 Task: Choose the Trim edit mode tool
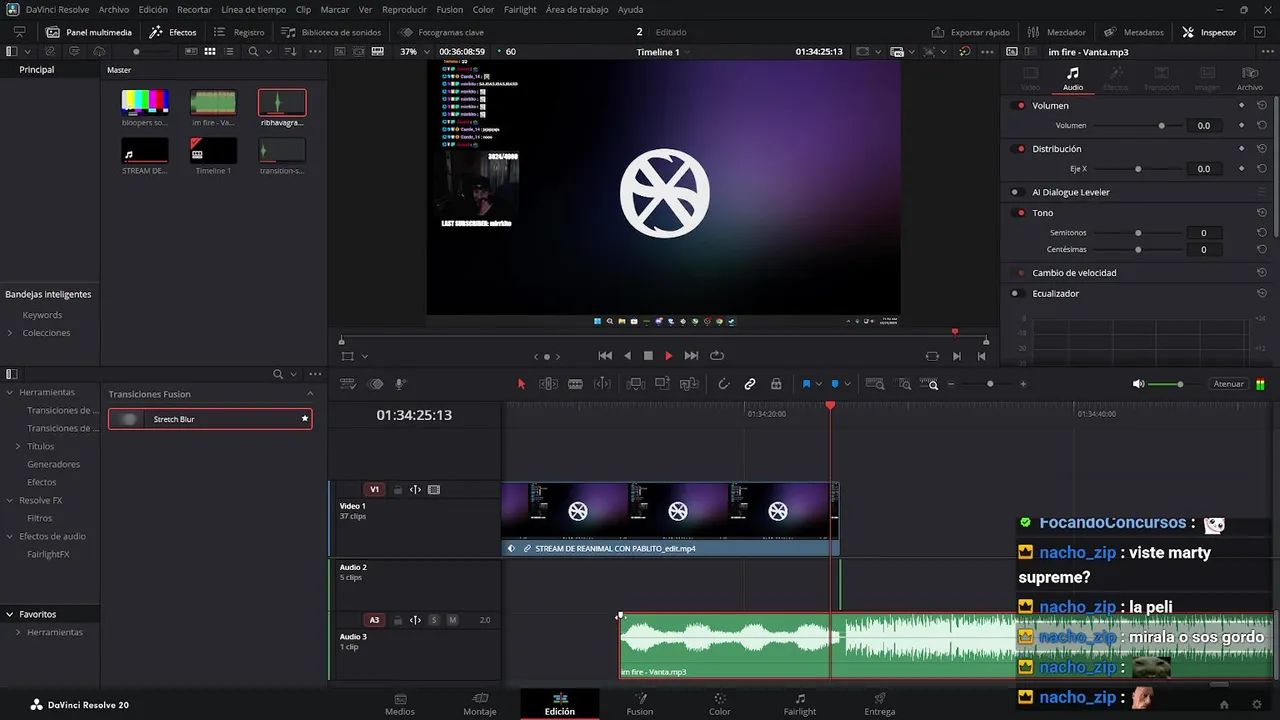[548, 384]
